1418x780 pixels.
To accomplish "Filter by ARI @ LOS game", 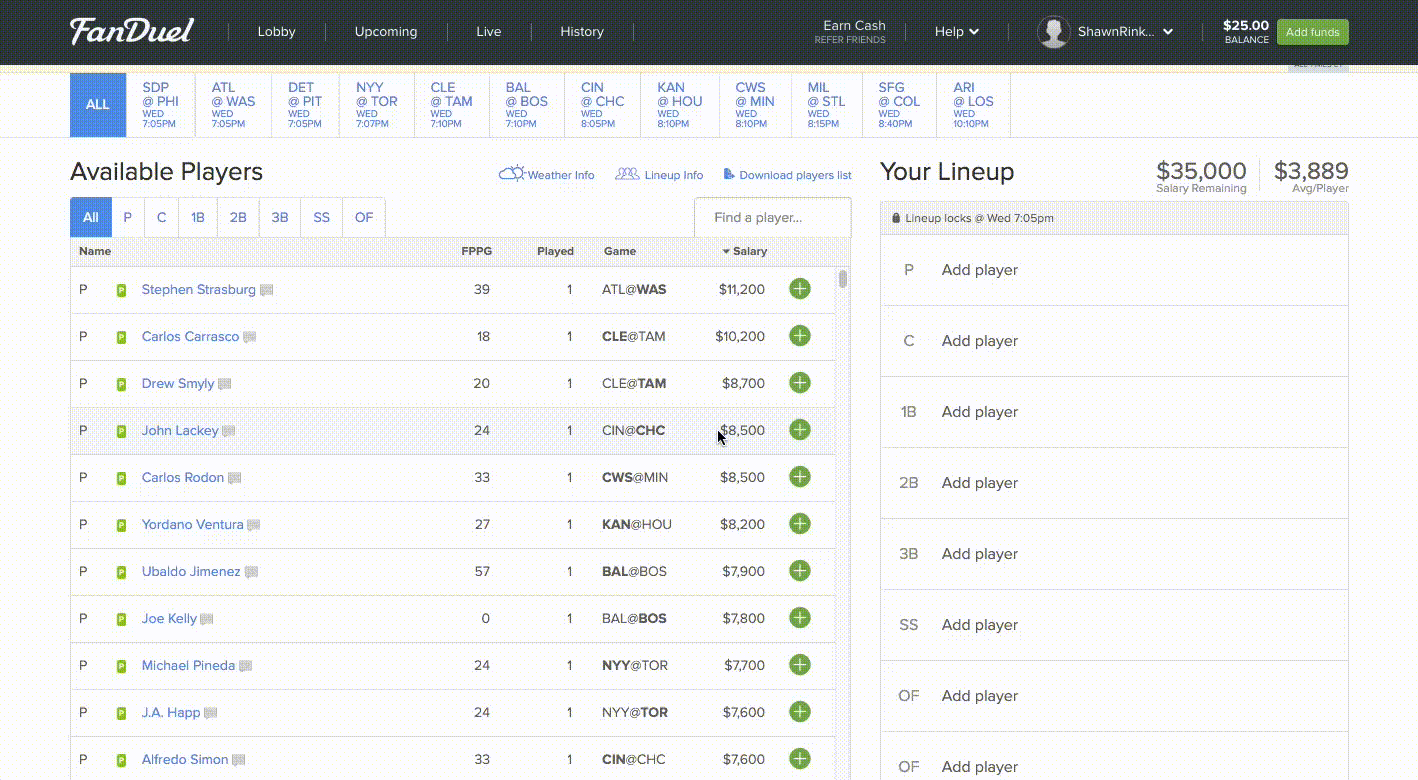I will [973, 104].
